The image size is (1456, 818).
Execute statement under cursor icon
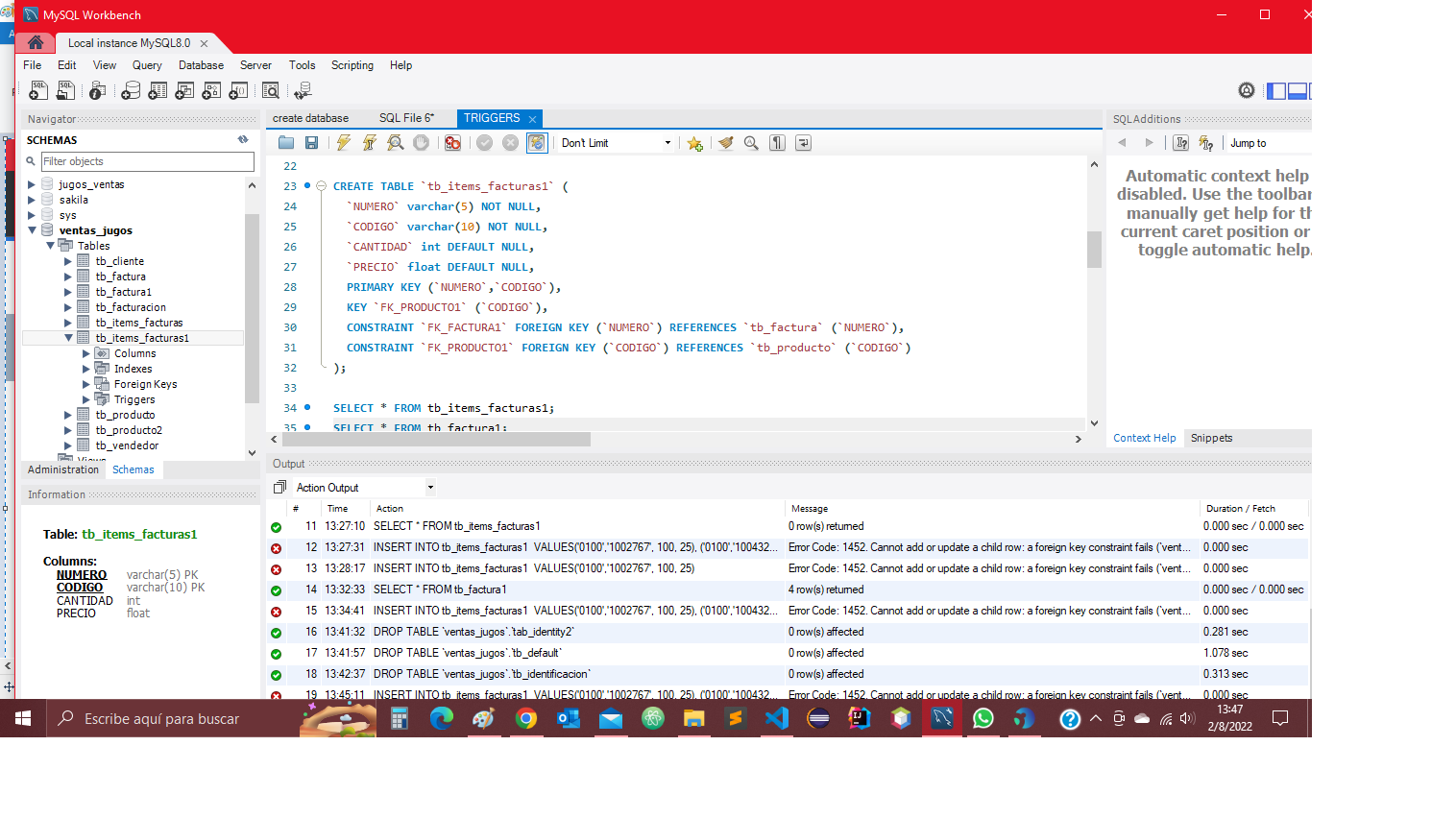(x=369, y=143)
